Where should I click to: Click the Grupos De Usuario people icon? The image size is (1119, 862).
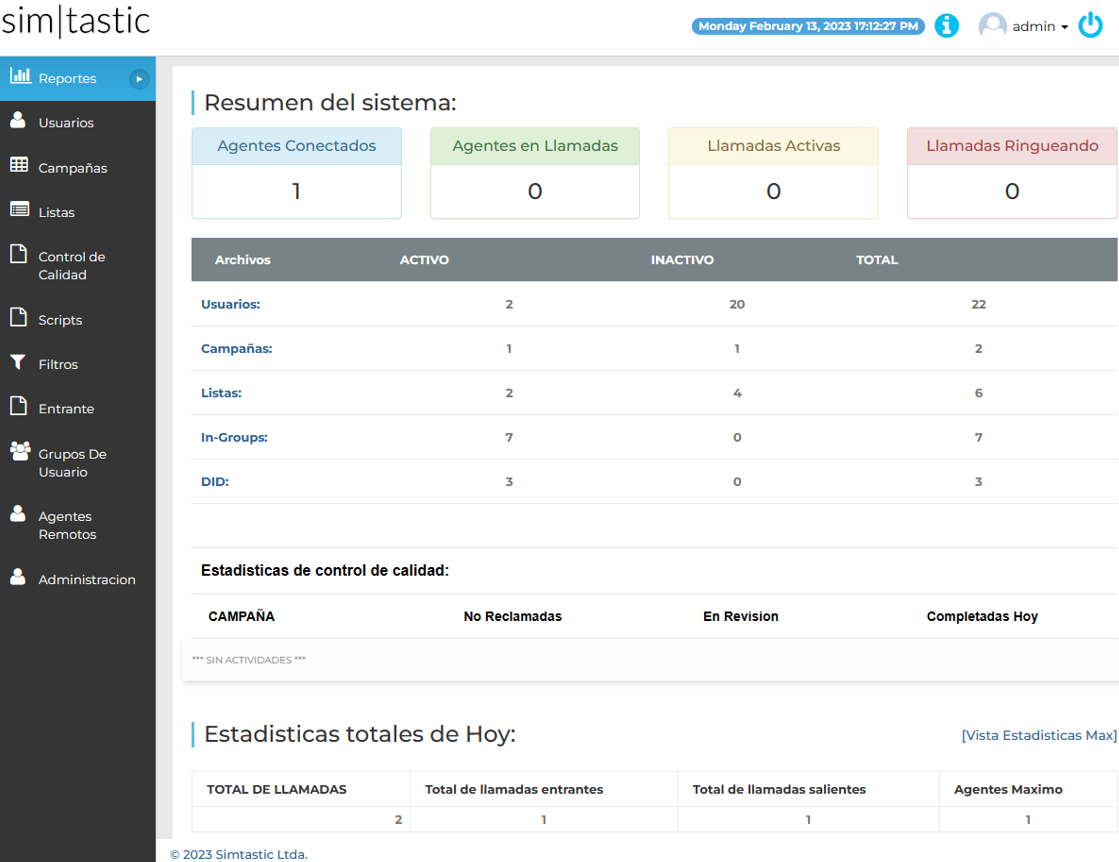tap(20, 451)
